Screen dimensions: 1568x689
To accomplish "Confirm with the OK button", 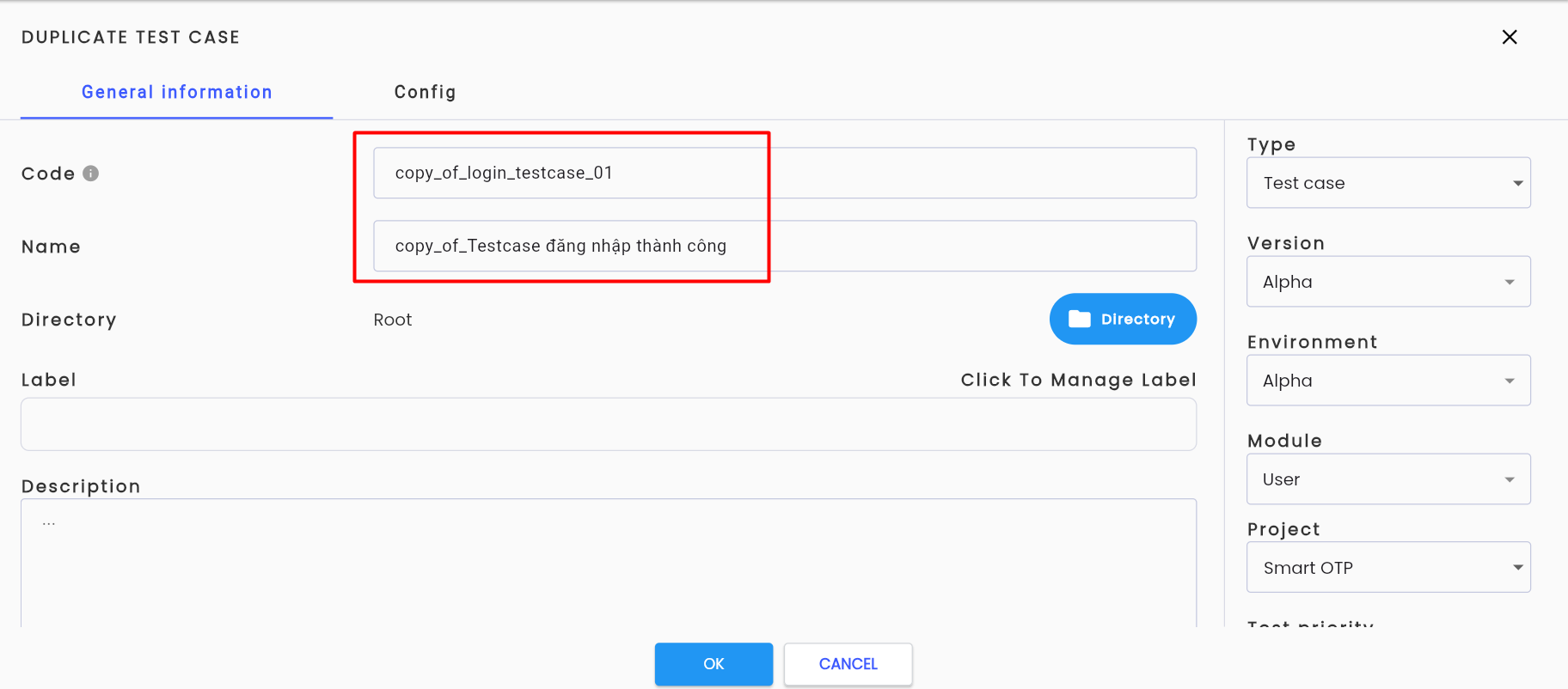I will 714,664.
